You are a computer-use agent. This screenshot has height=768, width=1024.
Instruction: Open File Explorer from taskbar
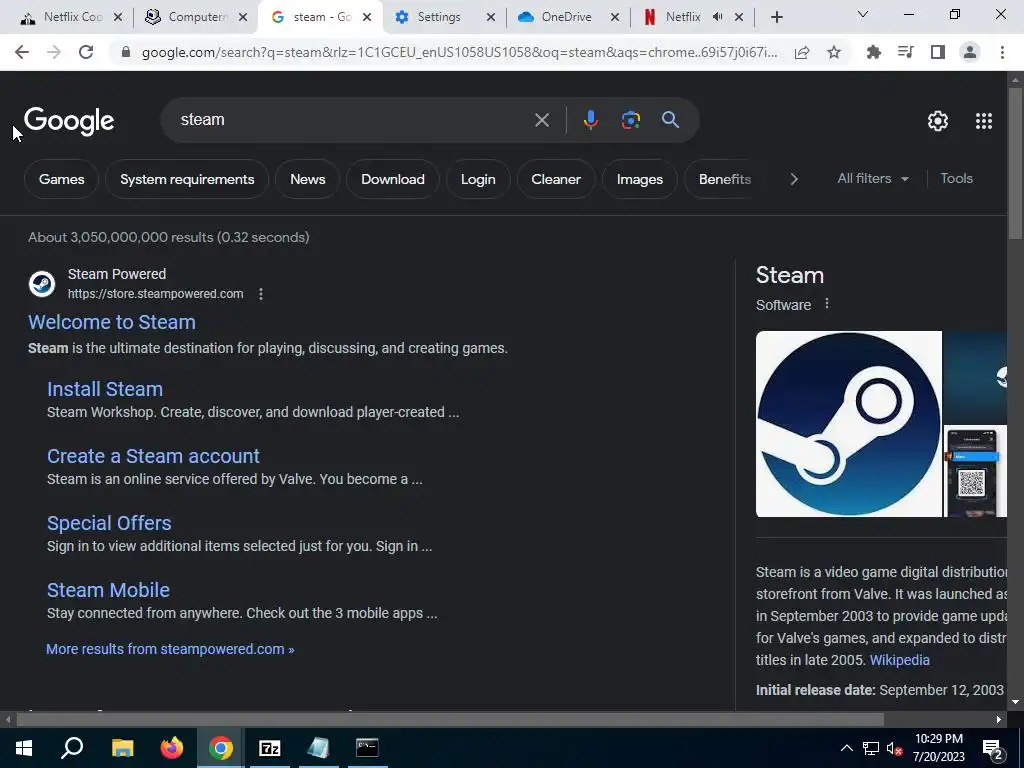click(122, 748)
